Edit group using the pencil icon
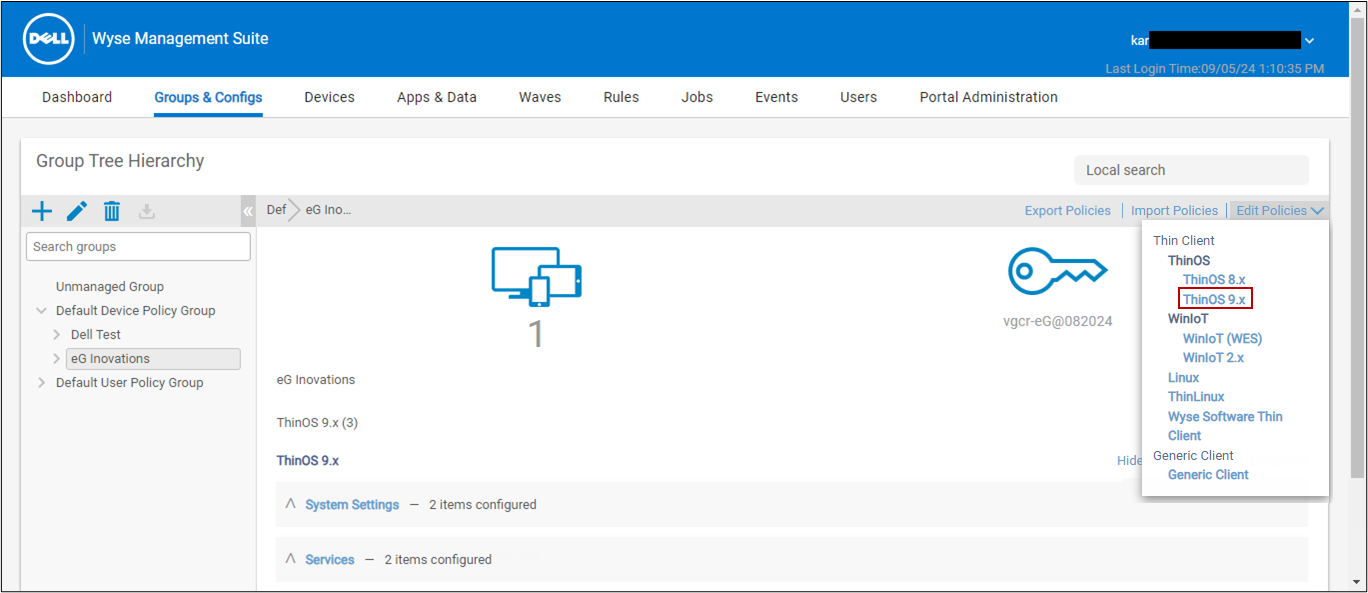This screenshot has width=1368, height=593. [x=77, y=211]
